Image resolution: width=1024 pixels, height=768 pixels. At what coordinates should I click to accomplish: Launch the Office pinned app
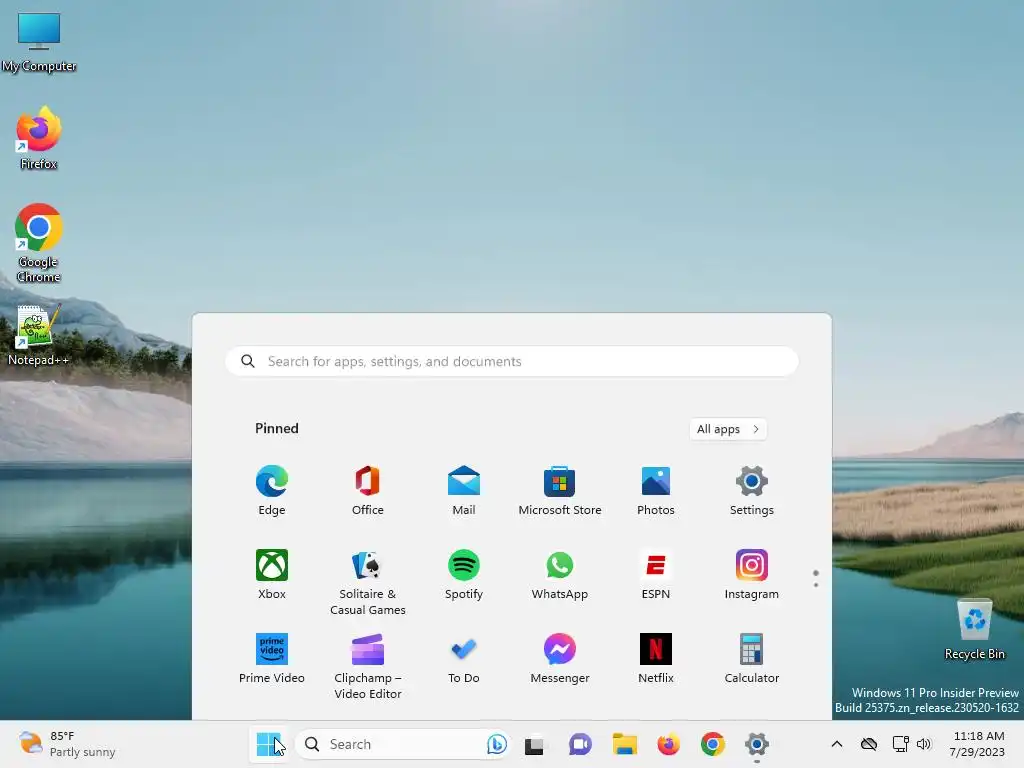pos(368,490)
